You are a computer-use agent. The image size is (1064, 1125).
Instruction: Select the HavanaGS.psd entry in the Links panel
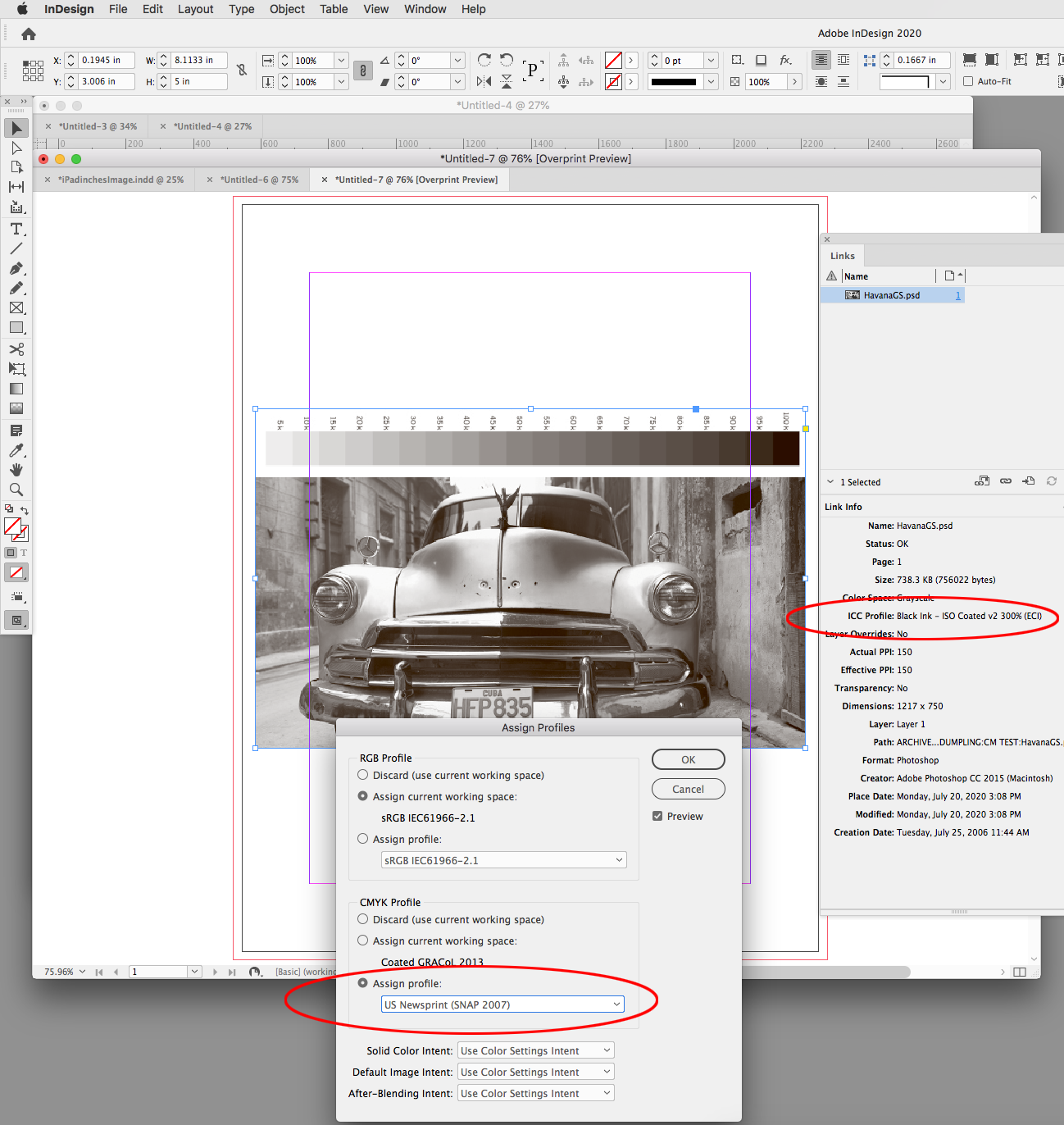[892, 294]
